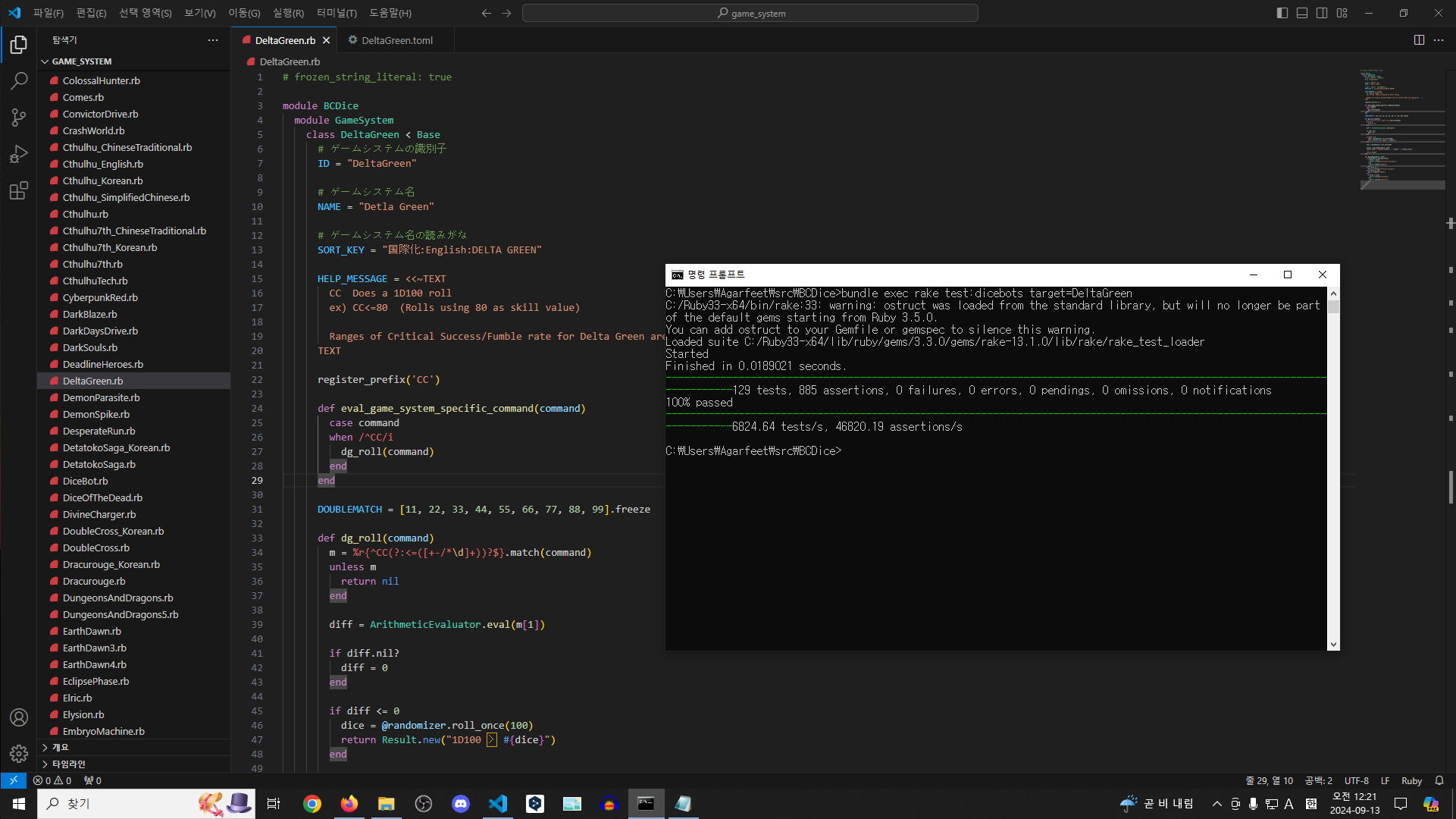Viewport: 1456px width, 819px height.
Task: Change end of line sequence LF
Action: pos(1385,780)
